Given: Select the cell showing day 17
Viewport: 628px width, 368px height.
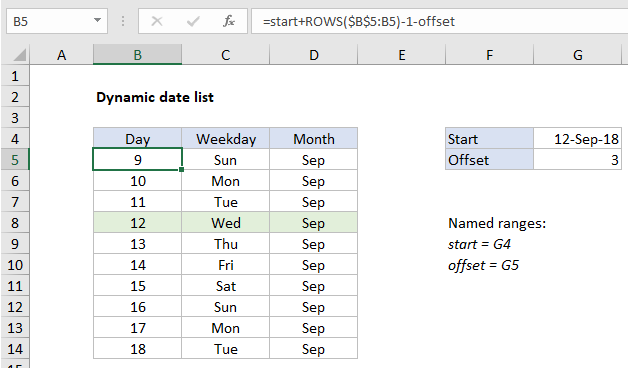Looking at the screenshot, I should click(x=137, y=328).
